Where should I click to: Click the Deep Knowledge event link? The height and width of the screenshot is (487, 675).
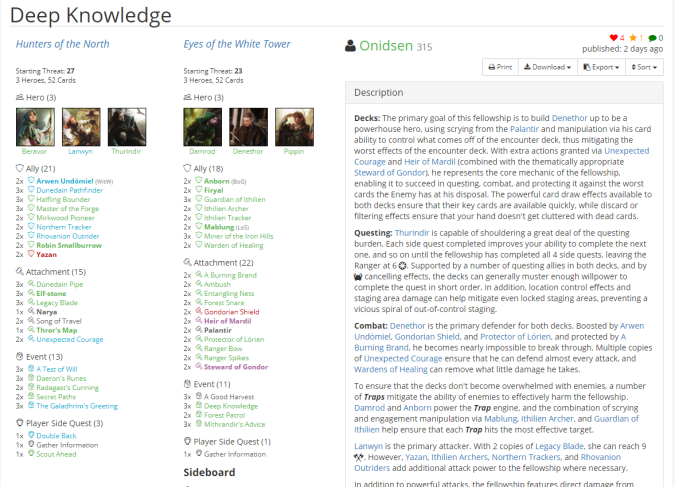pyautogui.click(x=231, y=406)
